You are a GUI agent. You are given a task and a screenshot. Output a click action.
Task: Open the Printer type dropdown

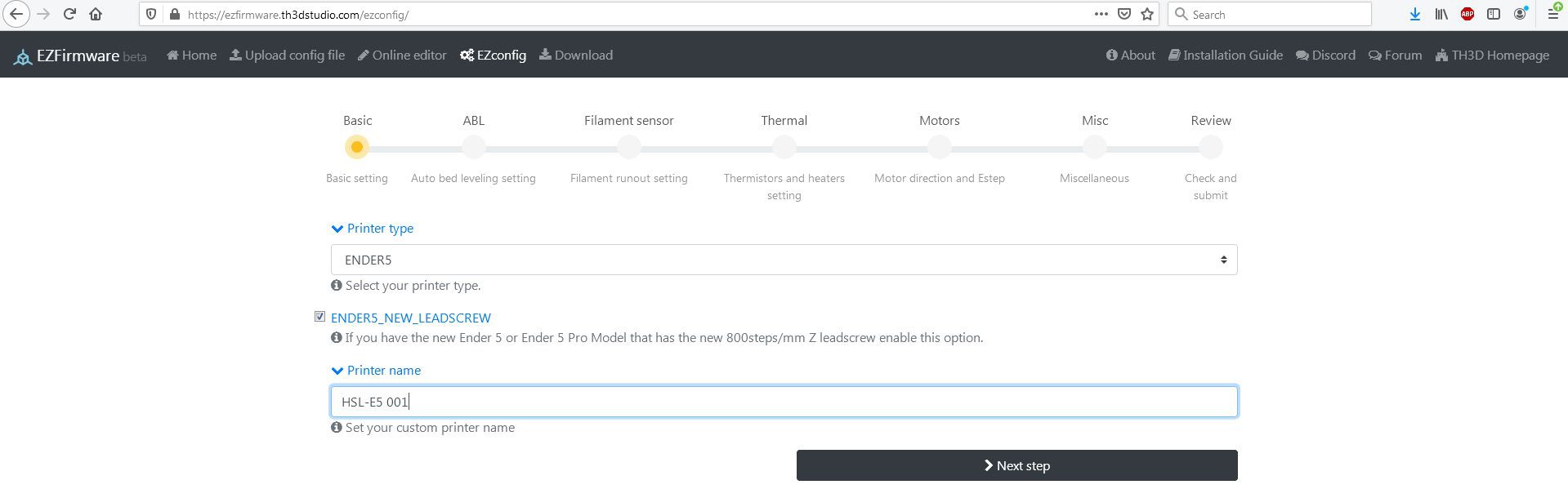[x=784, y=260]
